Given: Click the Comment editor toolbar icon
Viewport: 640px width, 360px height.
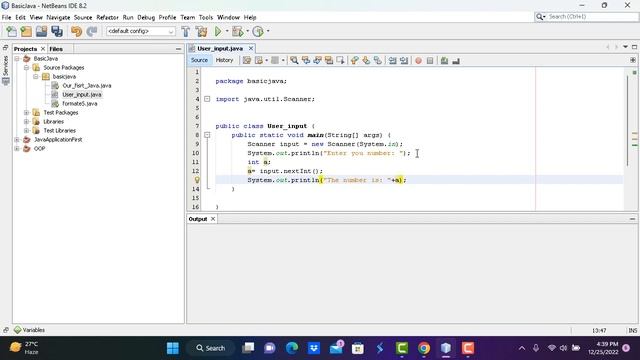Looking at the screenshot, I should click(444, 60).
